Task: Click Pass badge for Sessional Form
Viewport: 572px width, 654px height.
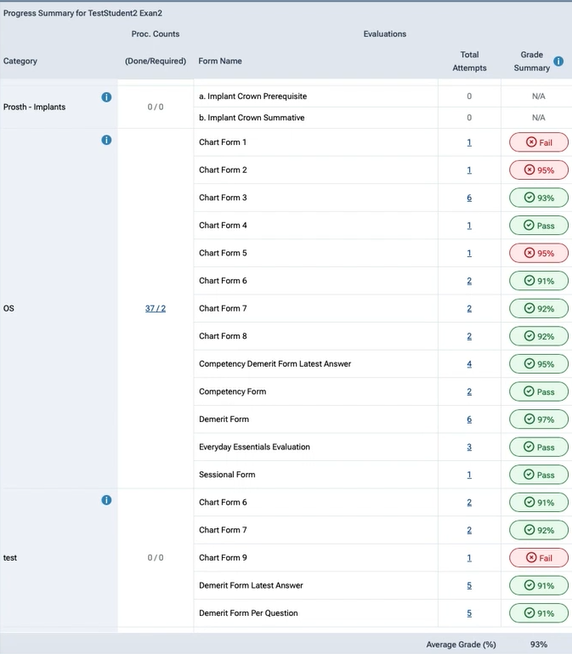Action: coord(539,475)
